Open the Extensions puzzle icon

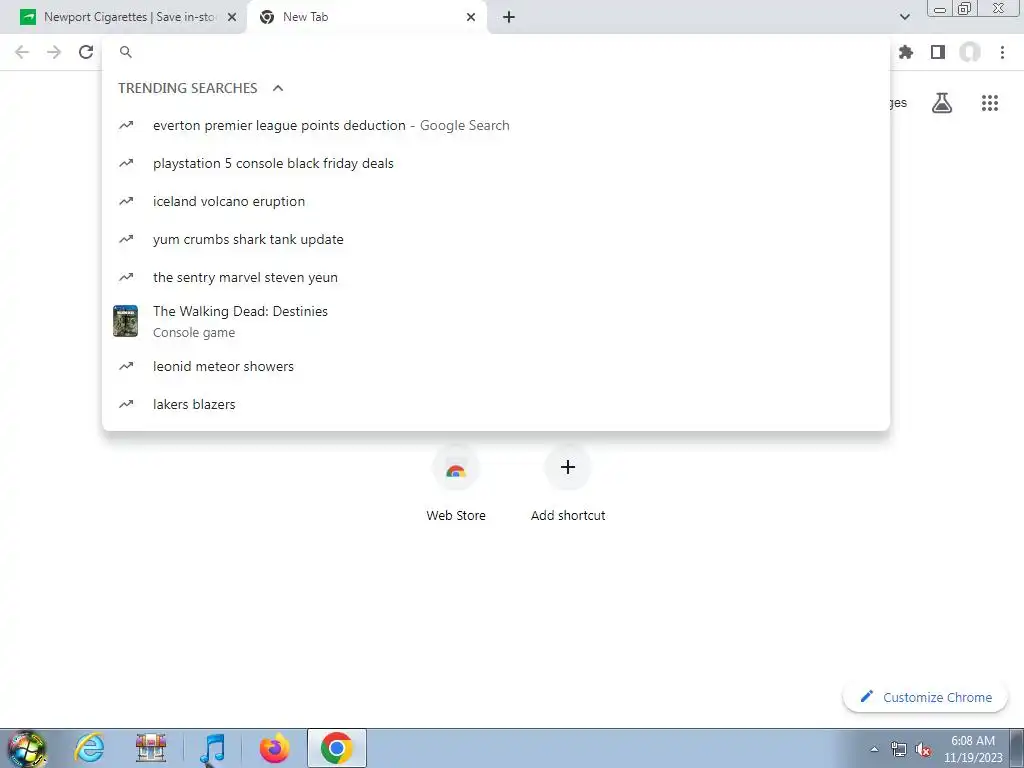(906, 52)
